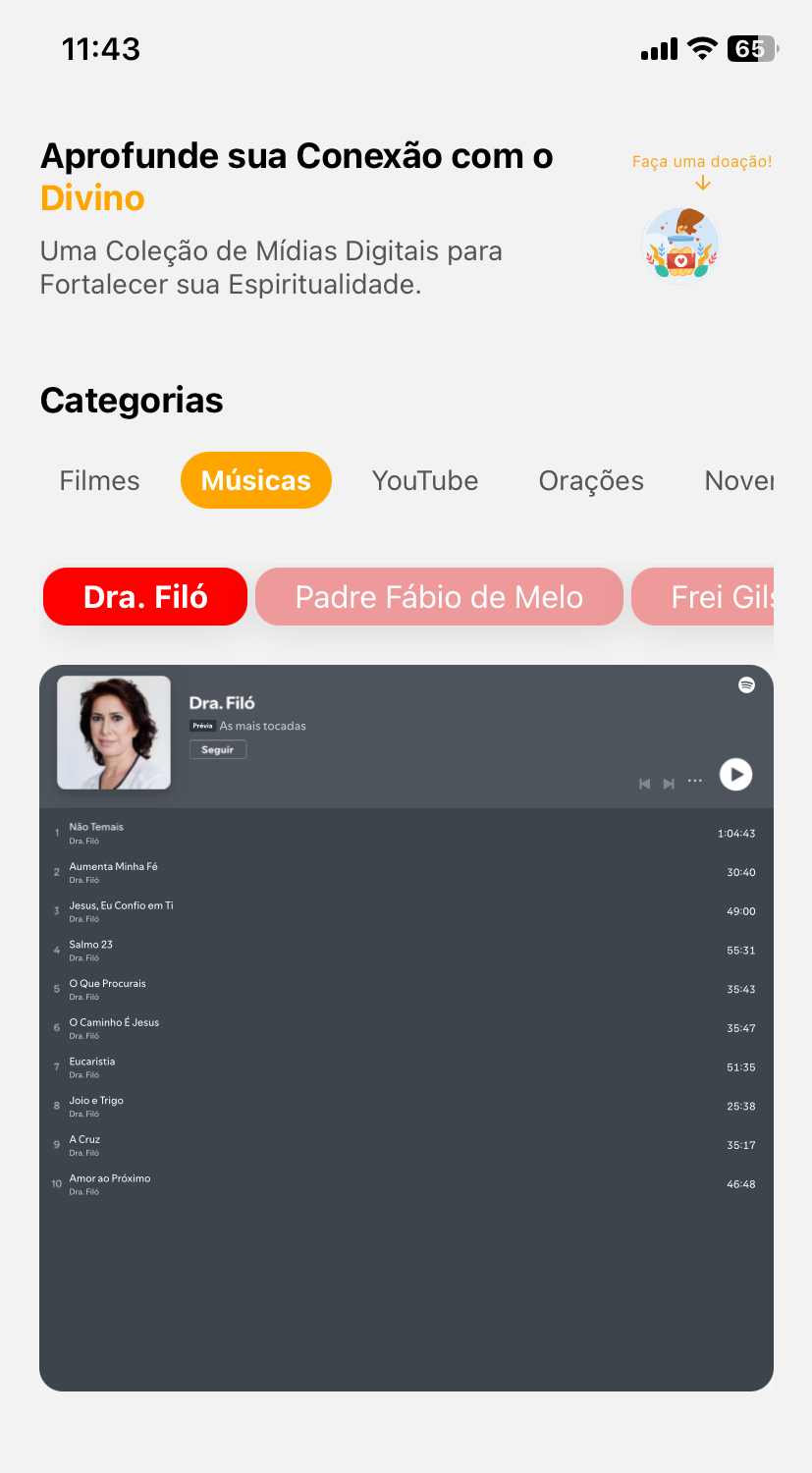This screenshot has width=812, height=1473.
Task: Tap the orange down arrow under donation text
Action: (x=702, y=183)
